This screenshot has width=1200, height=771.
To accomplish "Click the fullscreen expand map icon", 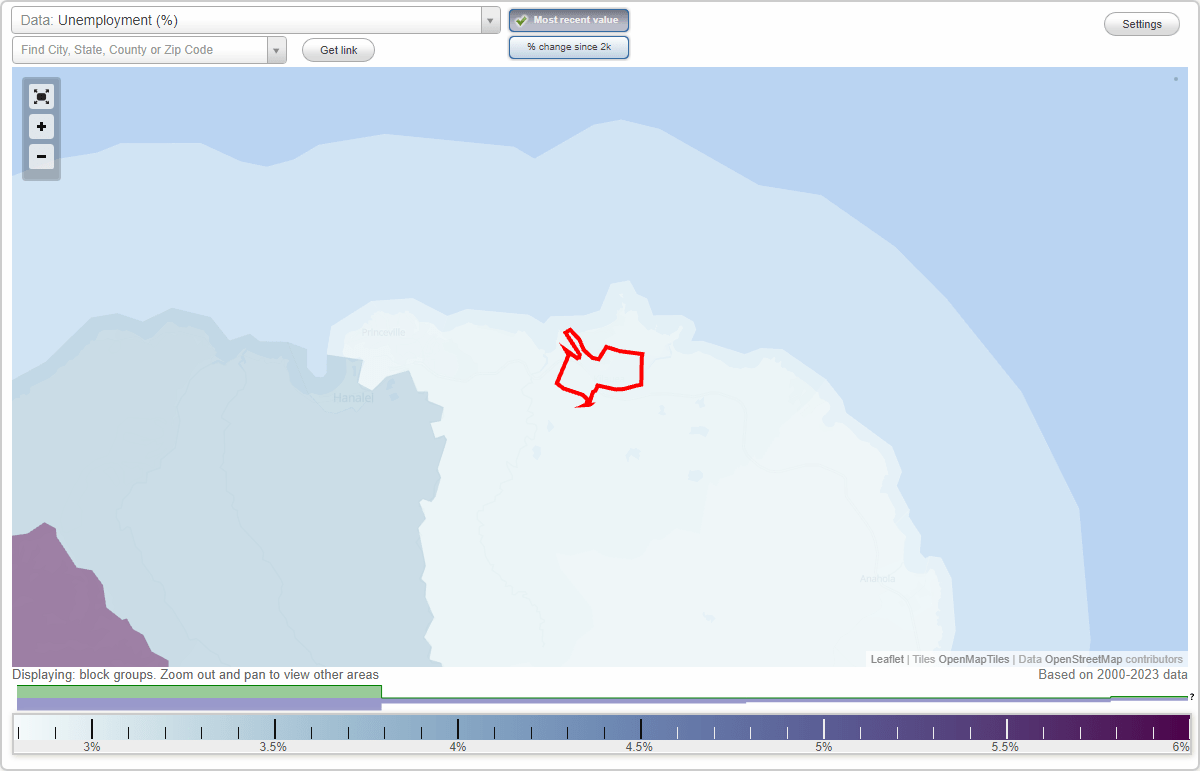I will 41,96.
